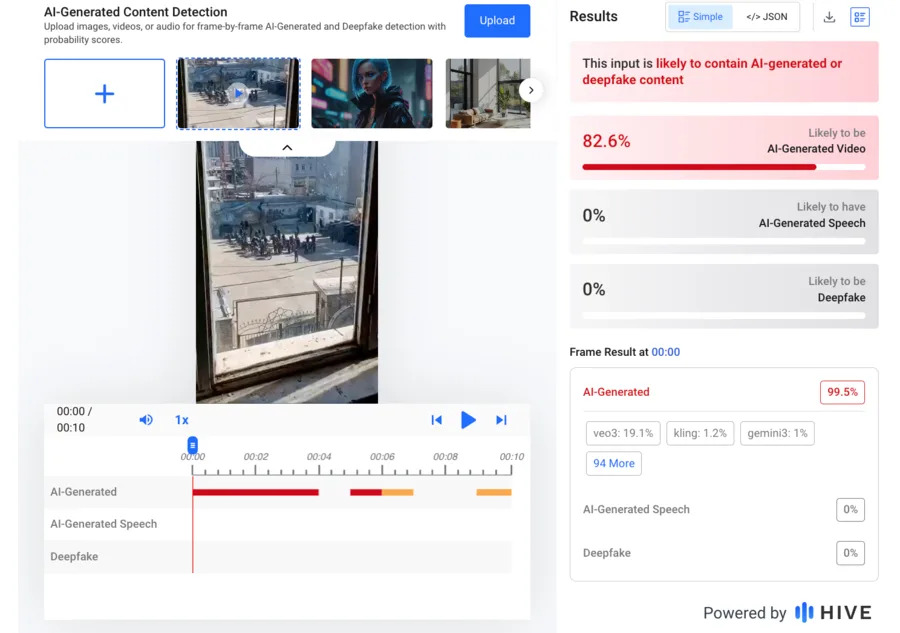Screen dimensions: 900x633
Task: Switch results view to JSON
Action: 765,17
